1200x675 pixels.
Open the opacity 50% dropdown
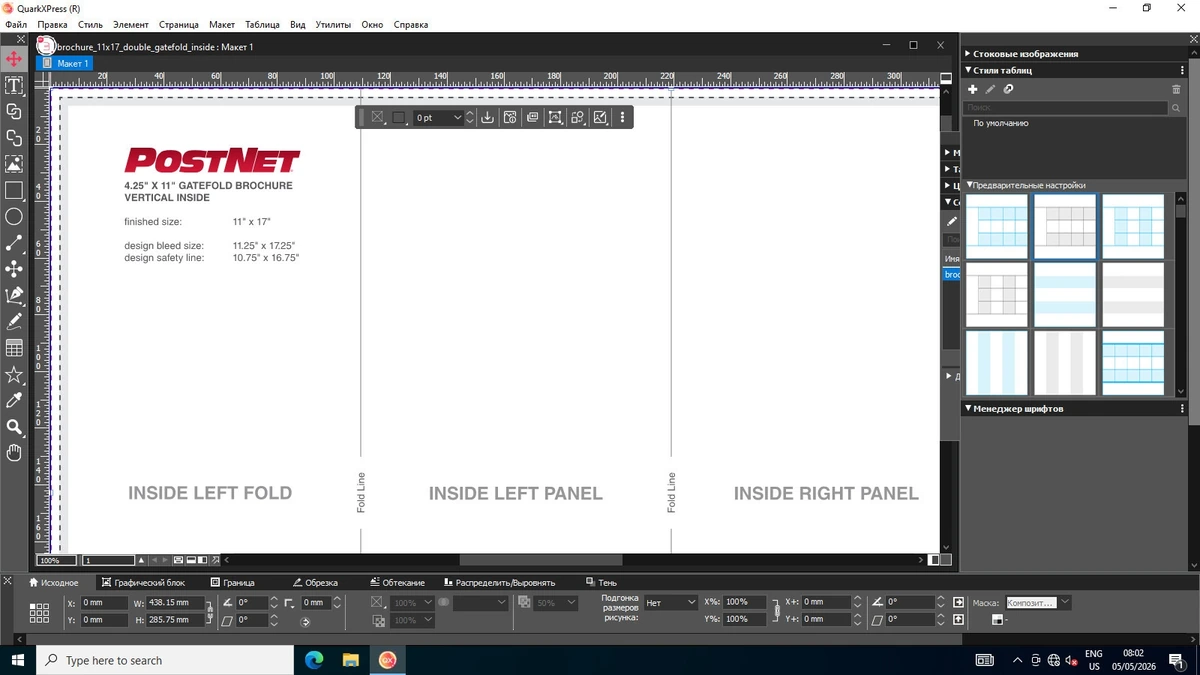(x=572, y=603)
